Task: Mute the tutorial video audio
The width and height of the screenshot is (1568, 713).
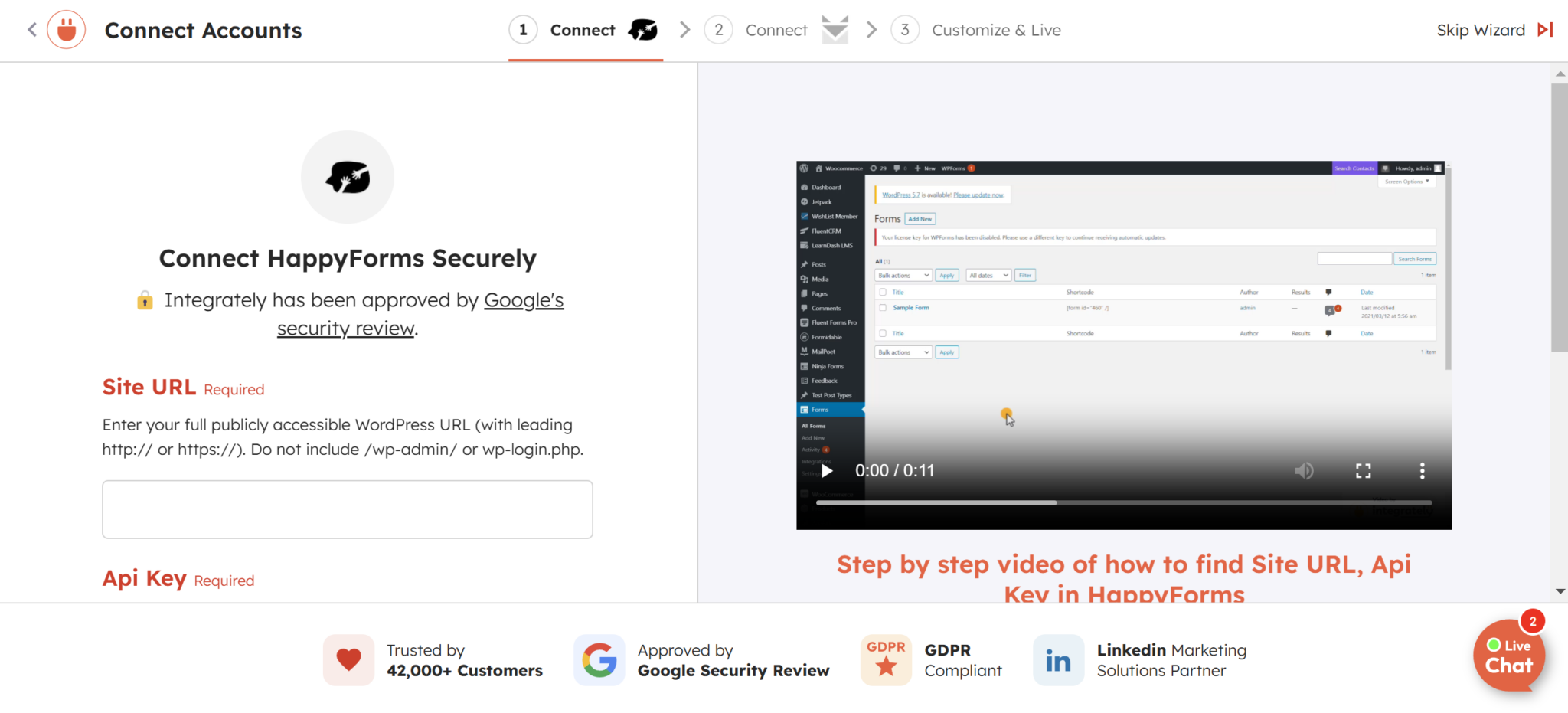Action: pos(1305,470)
